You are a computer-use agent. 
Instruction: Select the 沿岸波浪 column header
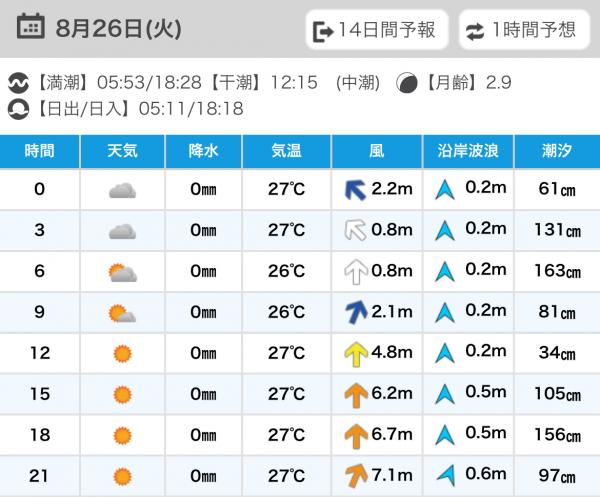point(468,151)
